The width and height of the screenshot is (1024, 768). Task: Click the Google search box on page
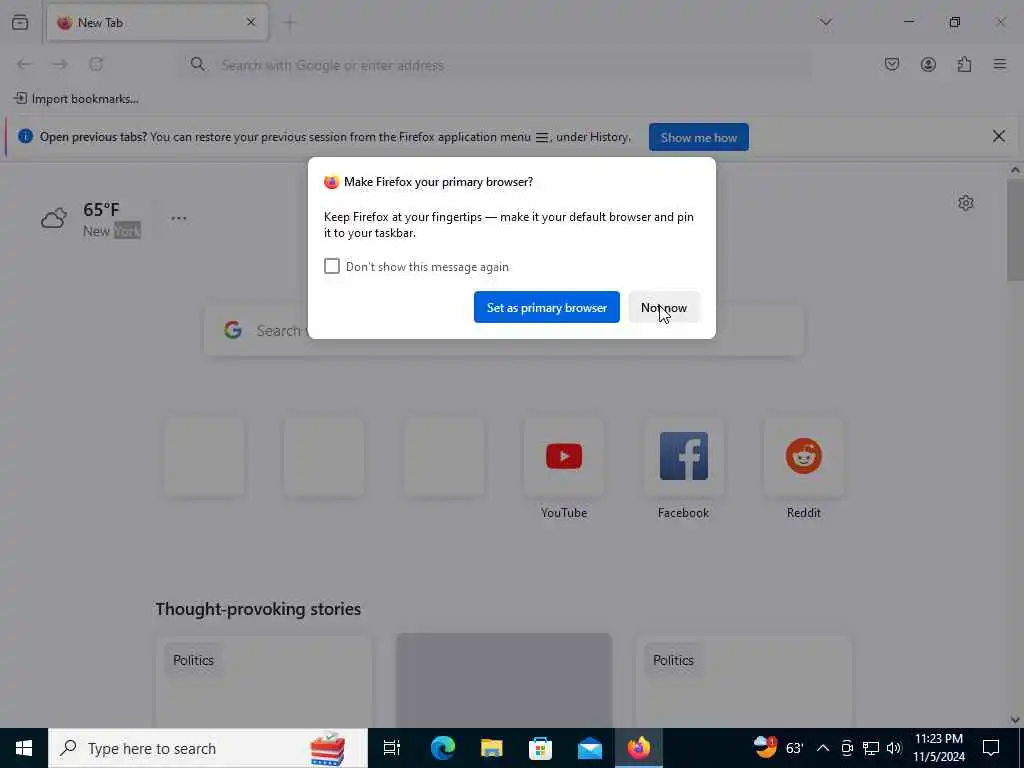504,330
